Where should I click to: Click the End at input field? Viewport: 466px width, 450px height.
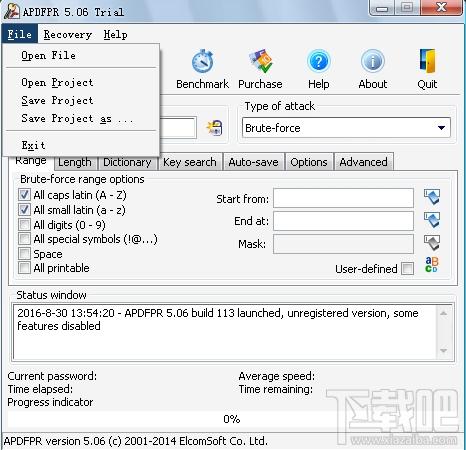point(343,220)
